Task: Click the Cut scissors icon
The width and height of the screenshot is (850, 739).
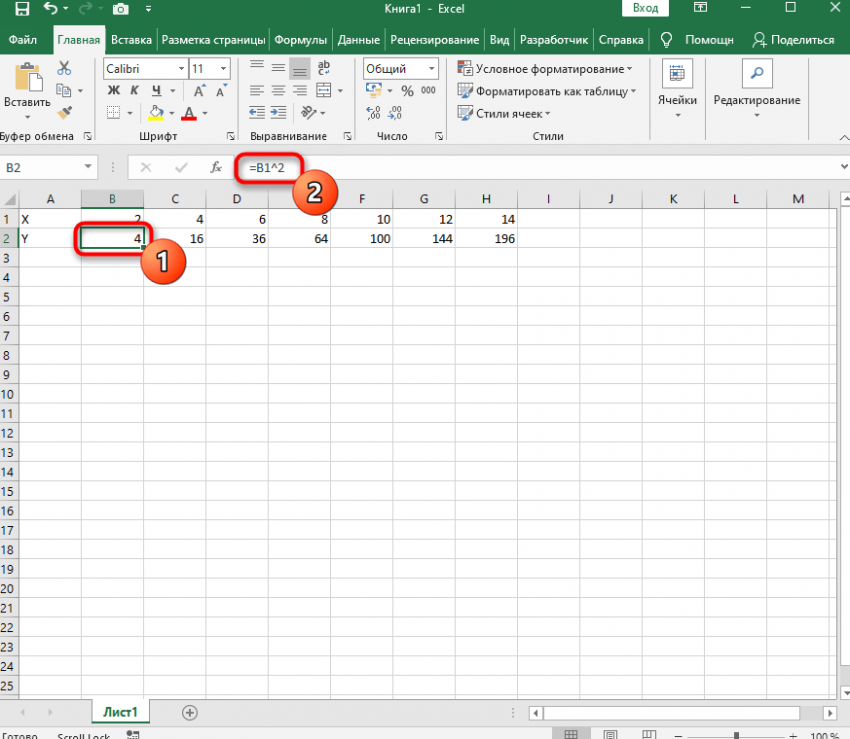Action: pyautogui.click(x=65, y=68)
